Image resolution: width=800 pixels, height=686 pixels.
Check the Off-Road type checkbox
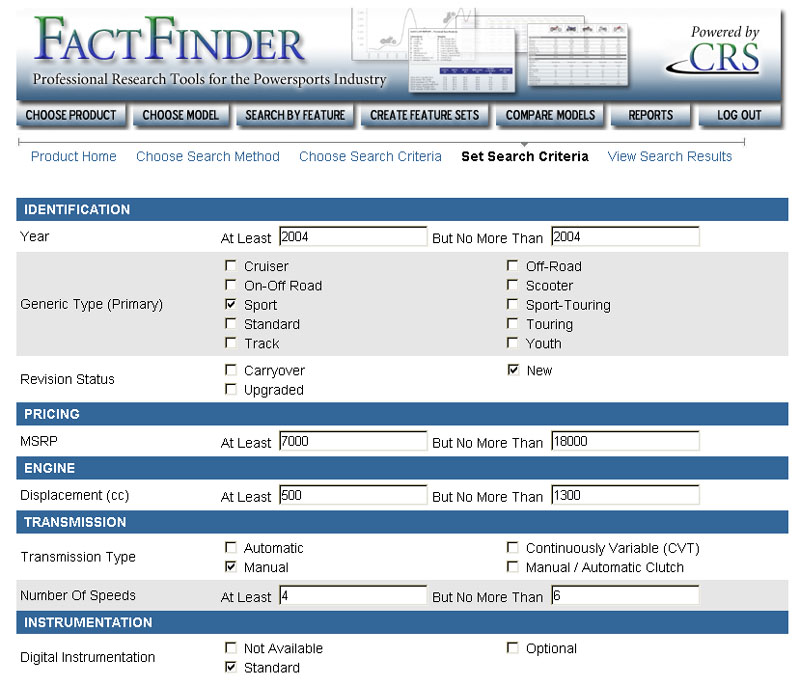512,266
